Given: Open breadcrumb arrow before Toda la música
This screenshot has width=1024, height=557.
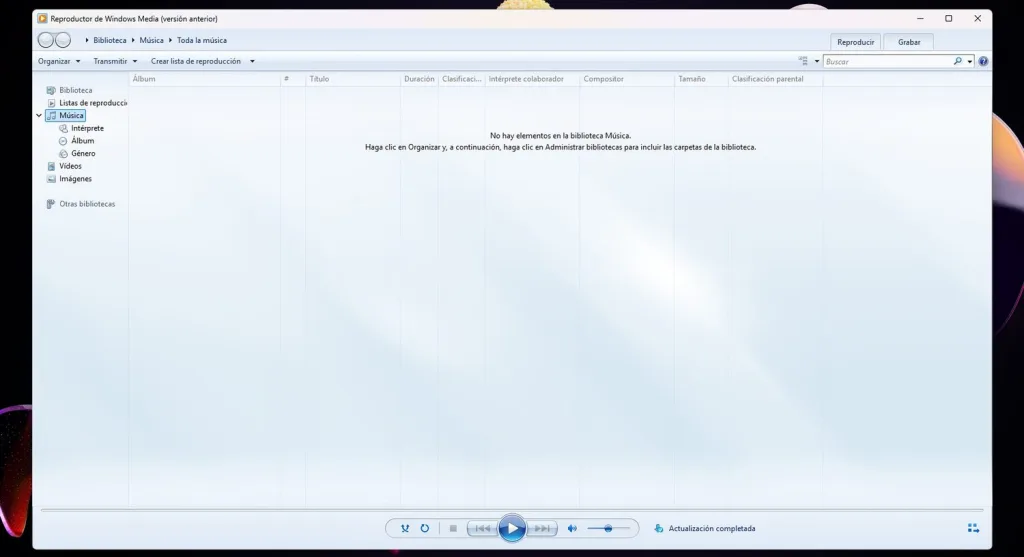Looking at the screenshot, I should pos(170,40).
